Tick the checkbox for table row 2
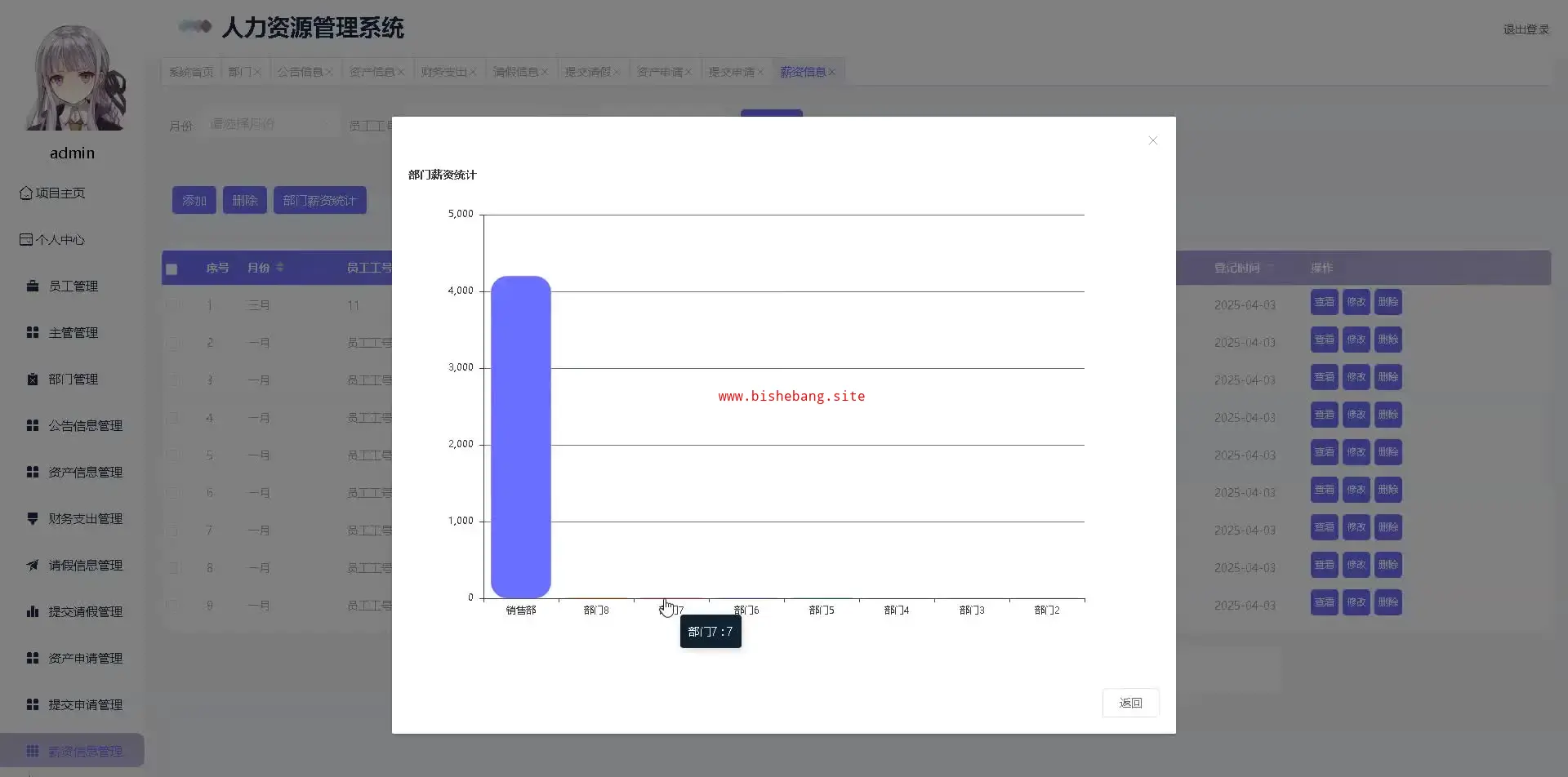Viewport: 1568px width, 777px height. 171,343
